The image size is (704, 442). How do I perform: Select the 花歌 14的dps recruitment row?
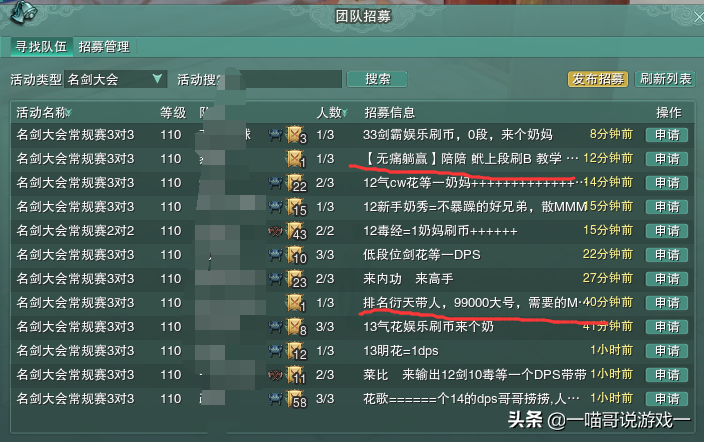[352, 399]
